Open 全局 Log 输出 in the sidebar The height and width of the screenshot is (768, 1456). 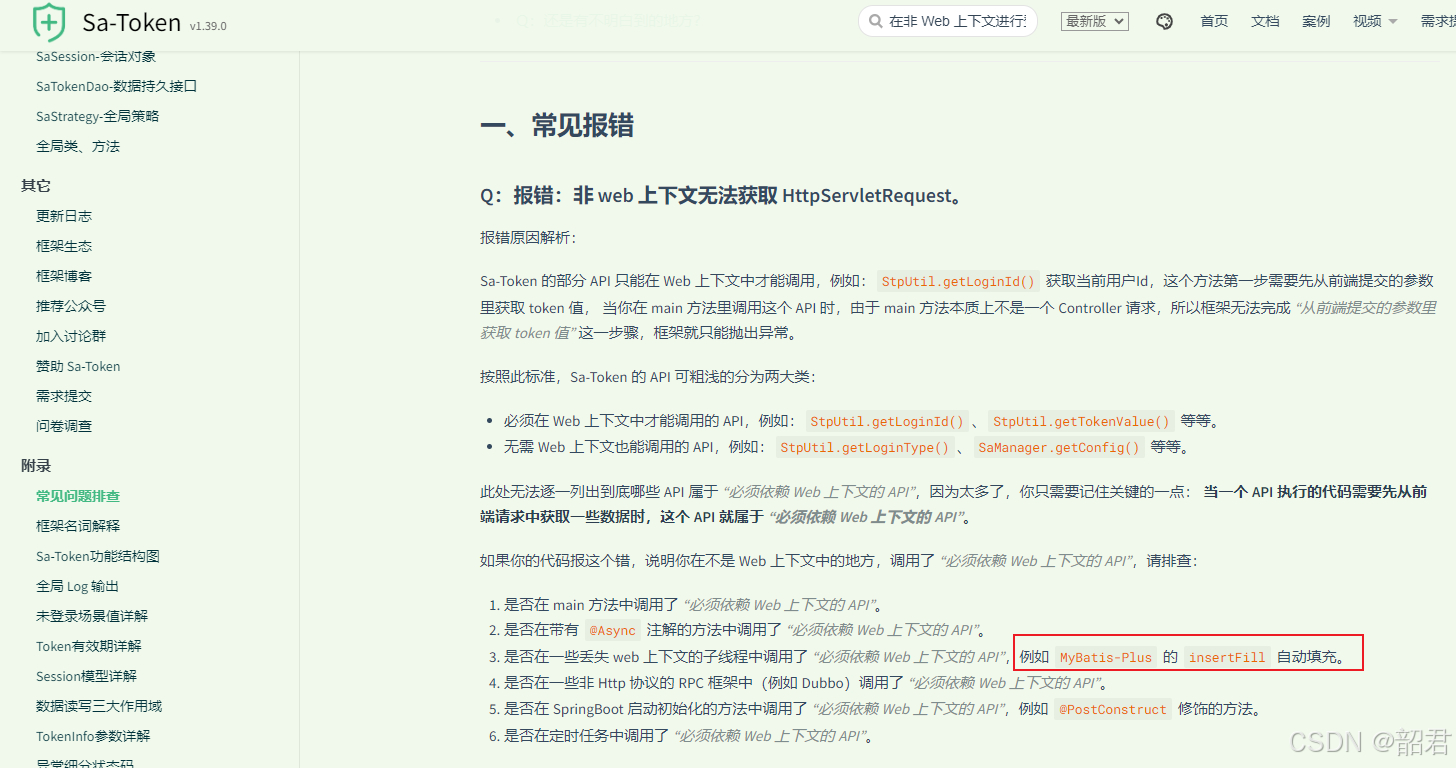coord(77,586)
